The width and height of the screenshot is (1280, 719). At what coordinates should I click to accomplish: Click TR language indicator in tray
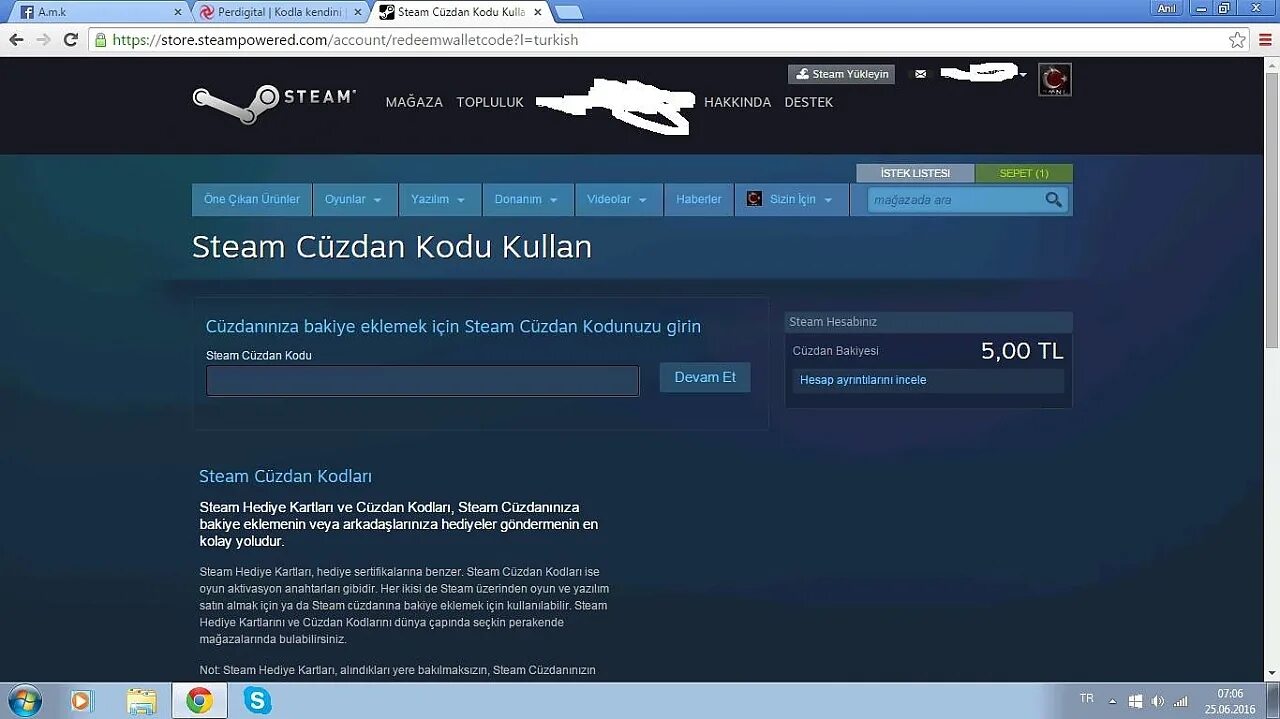(1087, 698)
